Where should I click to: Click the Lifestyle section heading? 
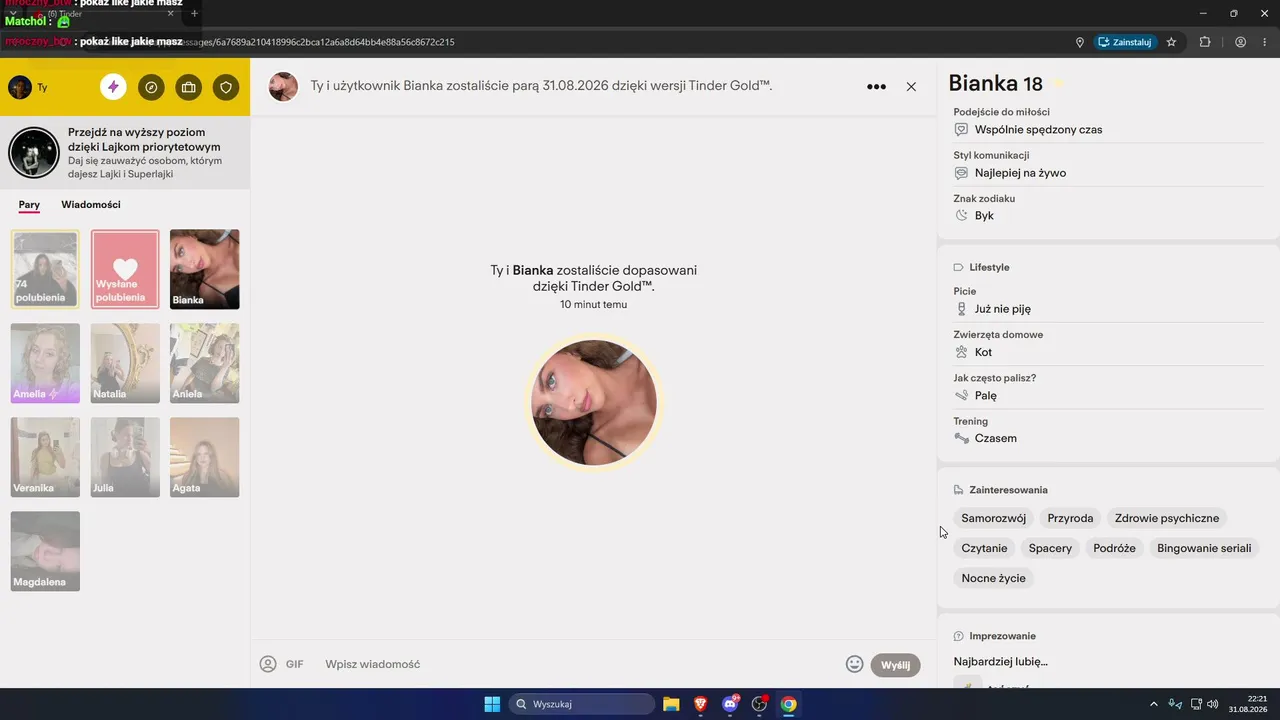989,268
